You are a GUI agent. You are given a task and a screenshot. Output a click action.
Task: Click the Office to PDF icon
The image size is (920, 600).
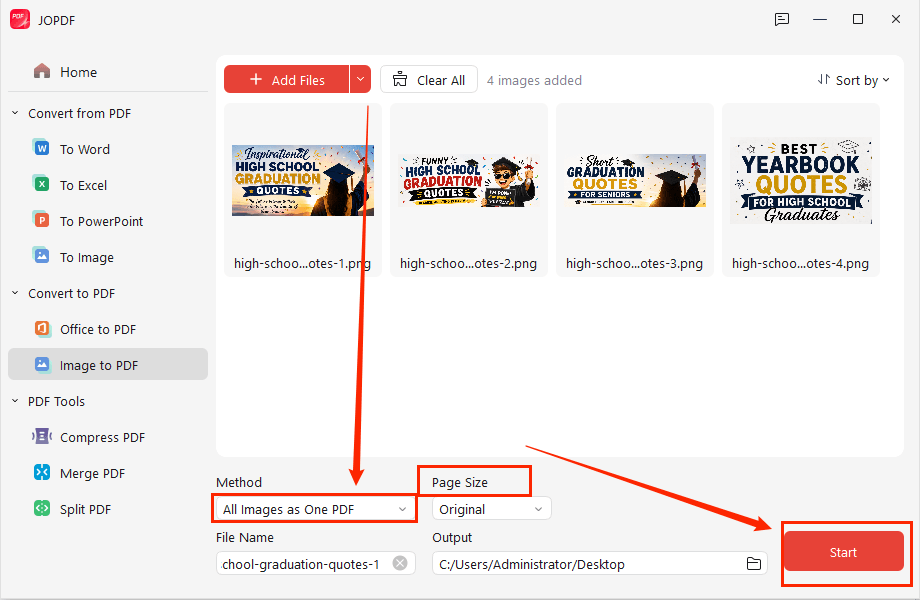point(42,328)
